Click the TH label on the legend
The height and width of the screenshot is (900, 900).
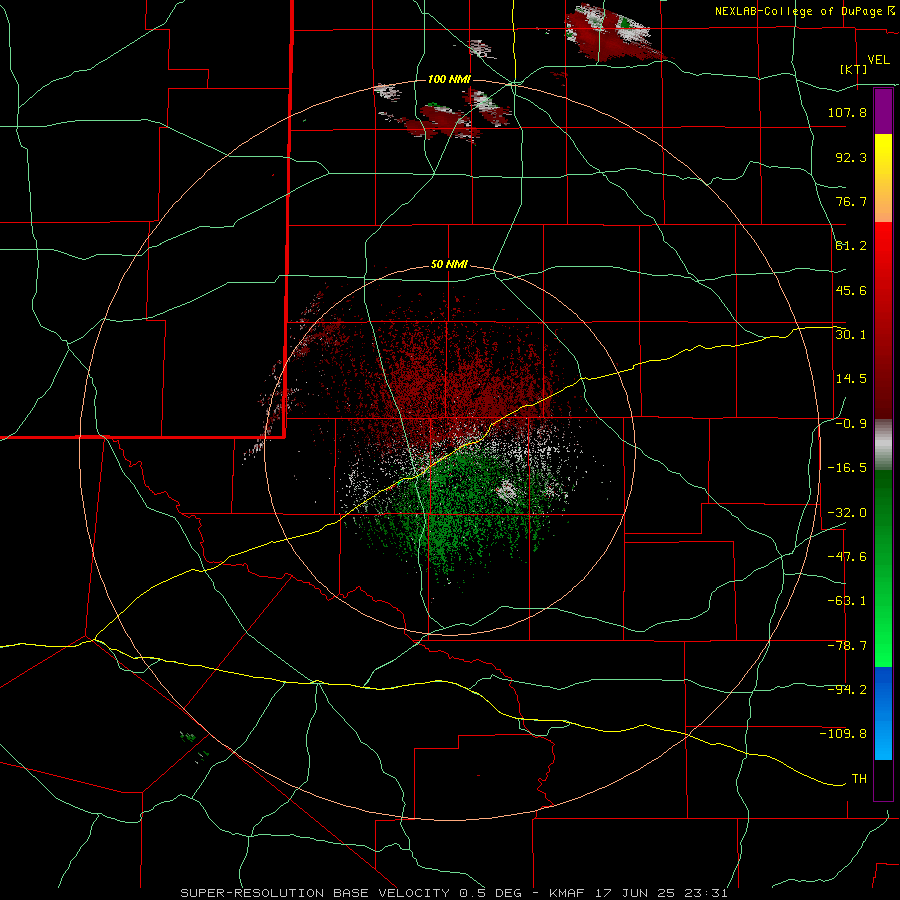click(x=859, y=778)
